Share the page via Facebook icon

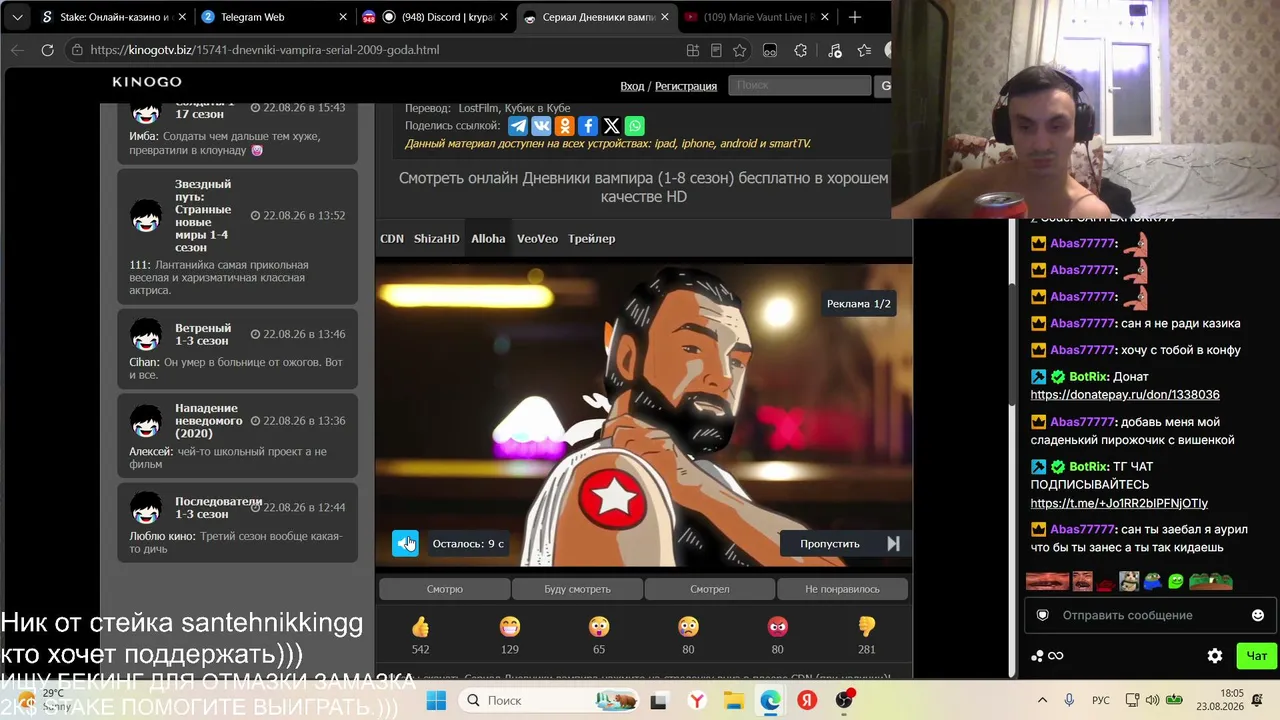(588, 126)
